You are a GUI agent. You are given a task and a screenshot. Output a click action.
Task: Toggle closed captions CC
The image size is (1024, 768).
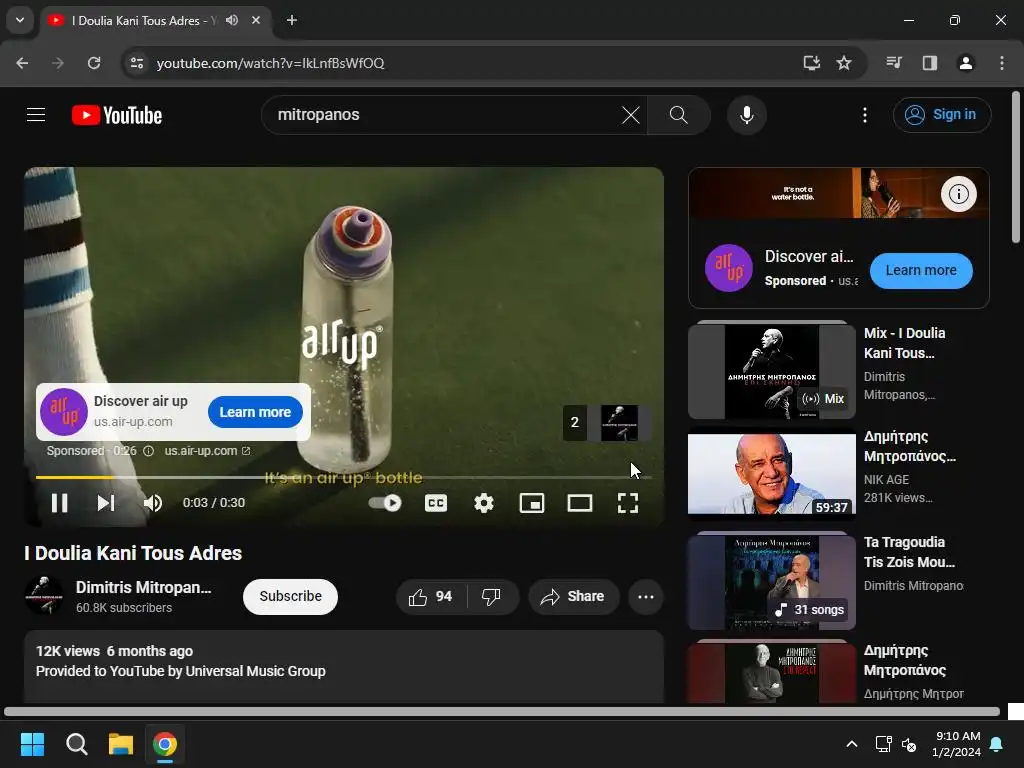[x=436, y=503]
